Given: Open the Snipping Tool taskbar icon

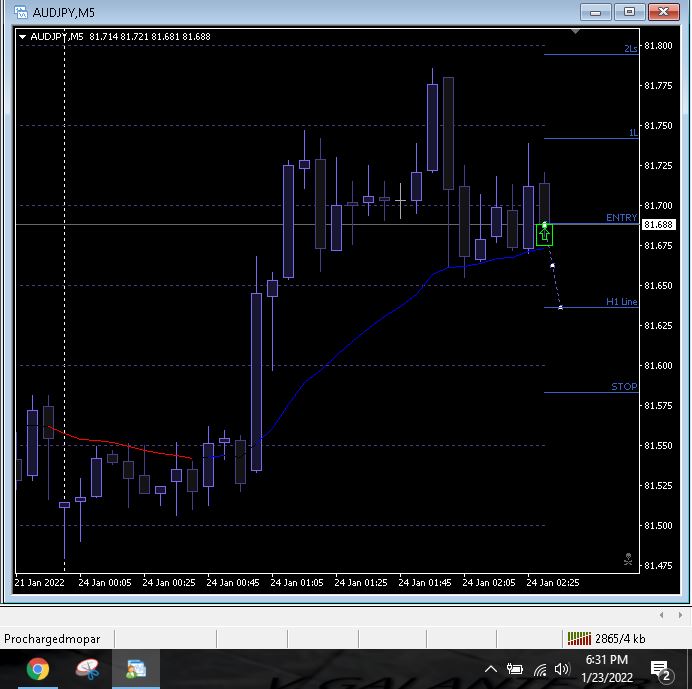Looking at the screenshot, I should [x=87, y=669].
